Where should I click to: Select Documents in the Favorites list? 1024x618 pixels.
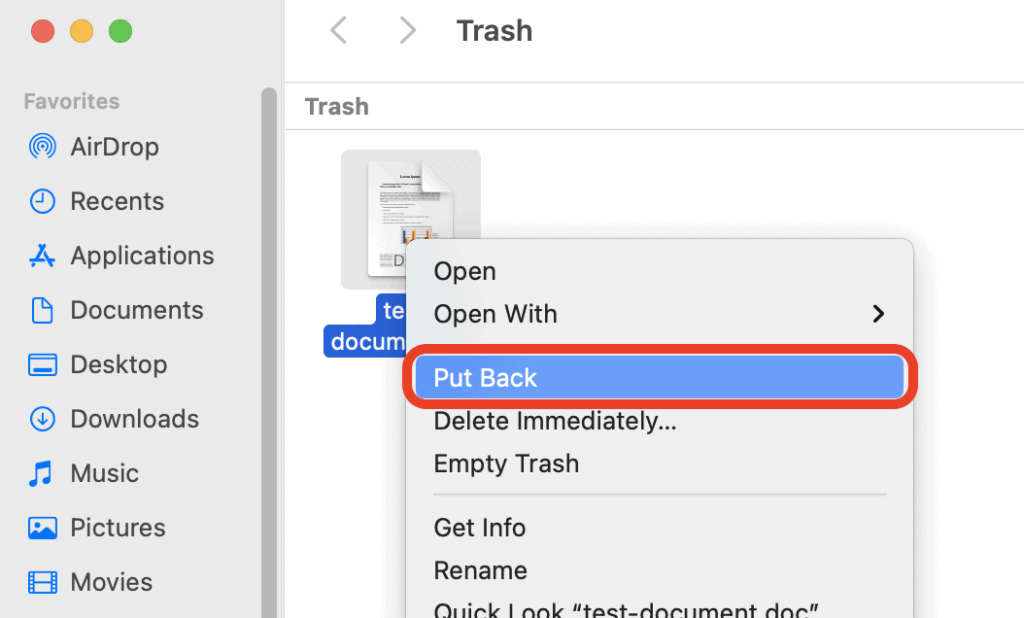pos(135,309)
